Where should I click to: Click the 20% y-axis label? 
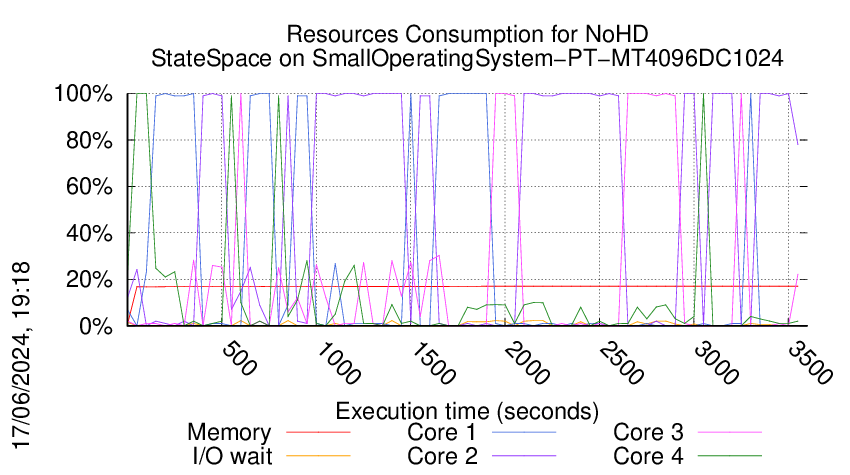pos(89,280)
